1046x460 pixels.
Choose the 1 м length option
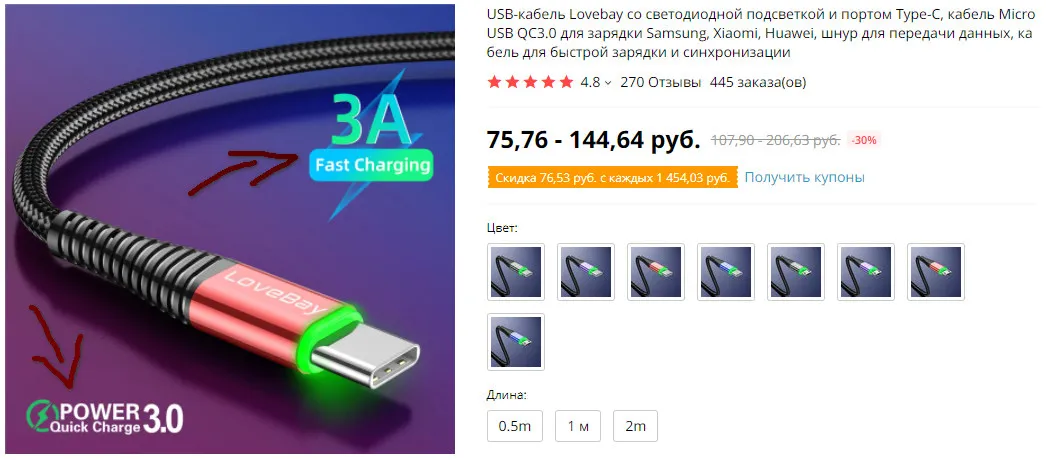(x=578, y=426)
